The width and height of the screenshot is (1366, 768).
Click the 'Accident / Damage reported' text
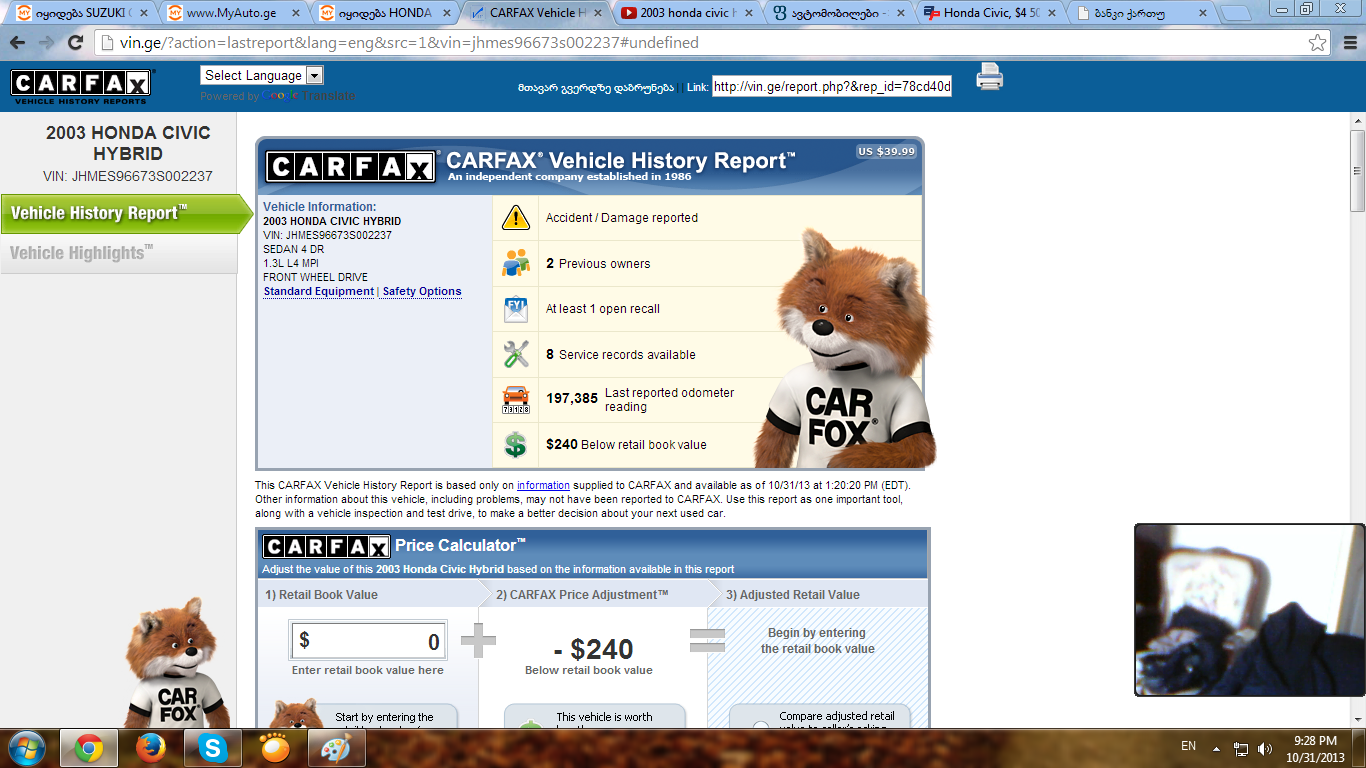[622, 218]
